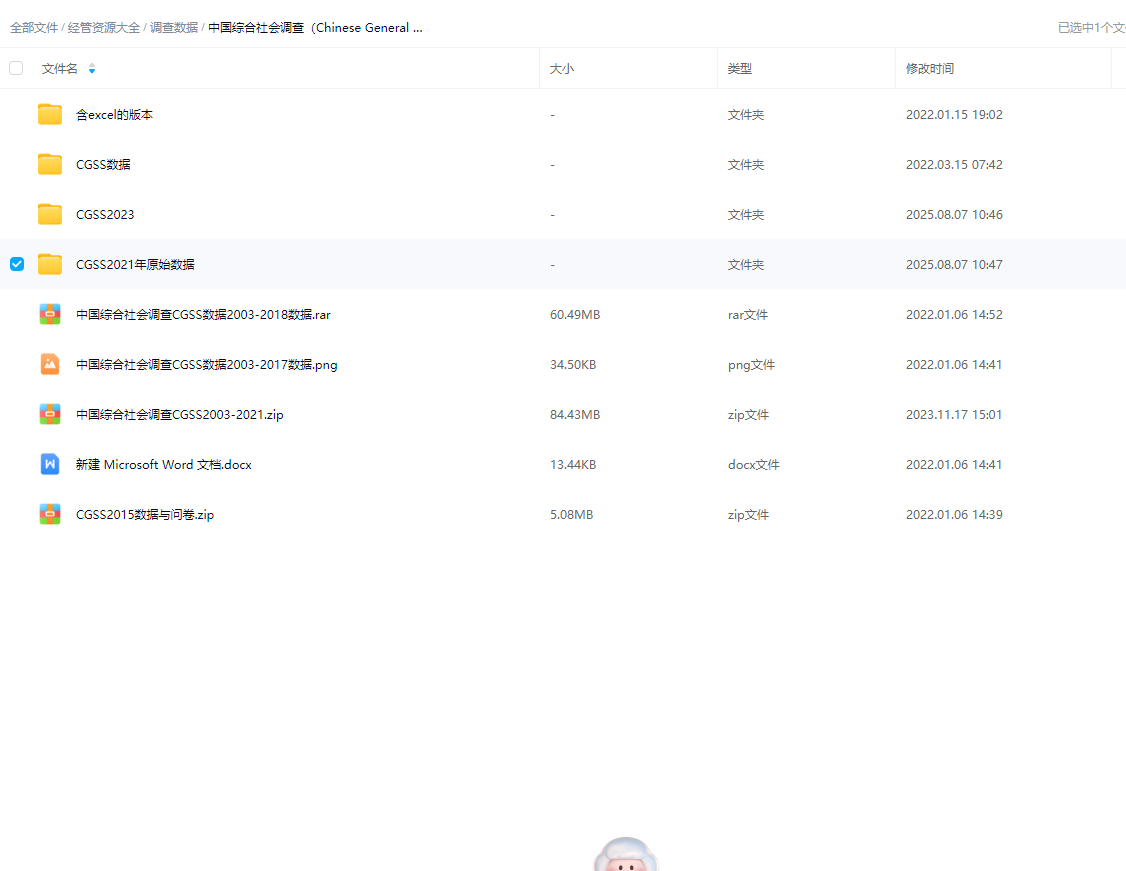Select file 新建 Microsoft Word 文档.docx
The height and width of the screenshot is (871, 1126).
pyautogui.click(x=164, y=465)
